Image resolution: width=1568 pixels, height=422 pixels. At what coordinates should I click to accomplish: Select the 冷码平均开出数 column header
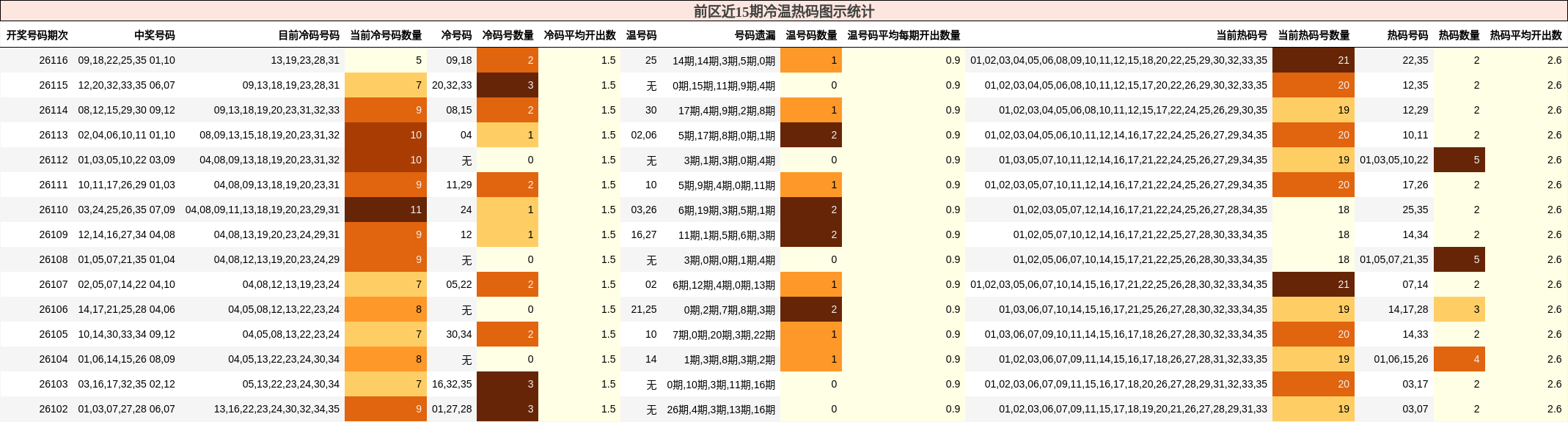click(579, 35)
